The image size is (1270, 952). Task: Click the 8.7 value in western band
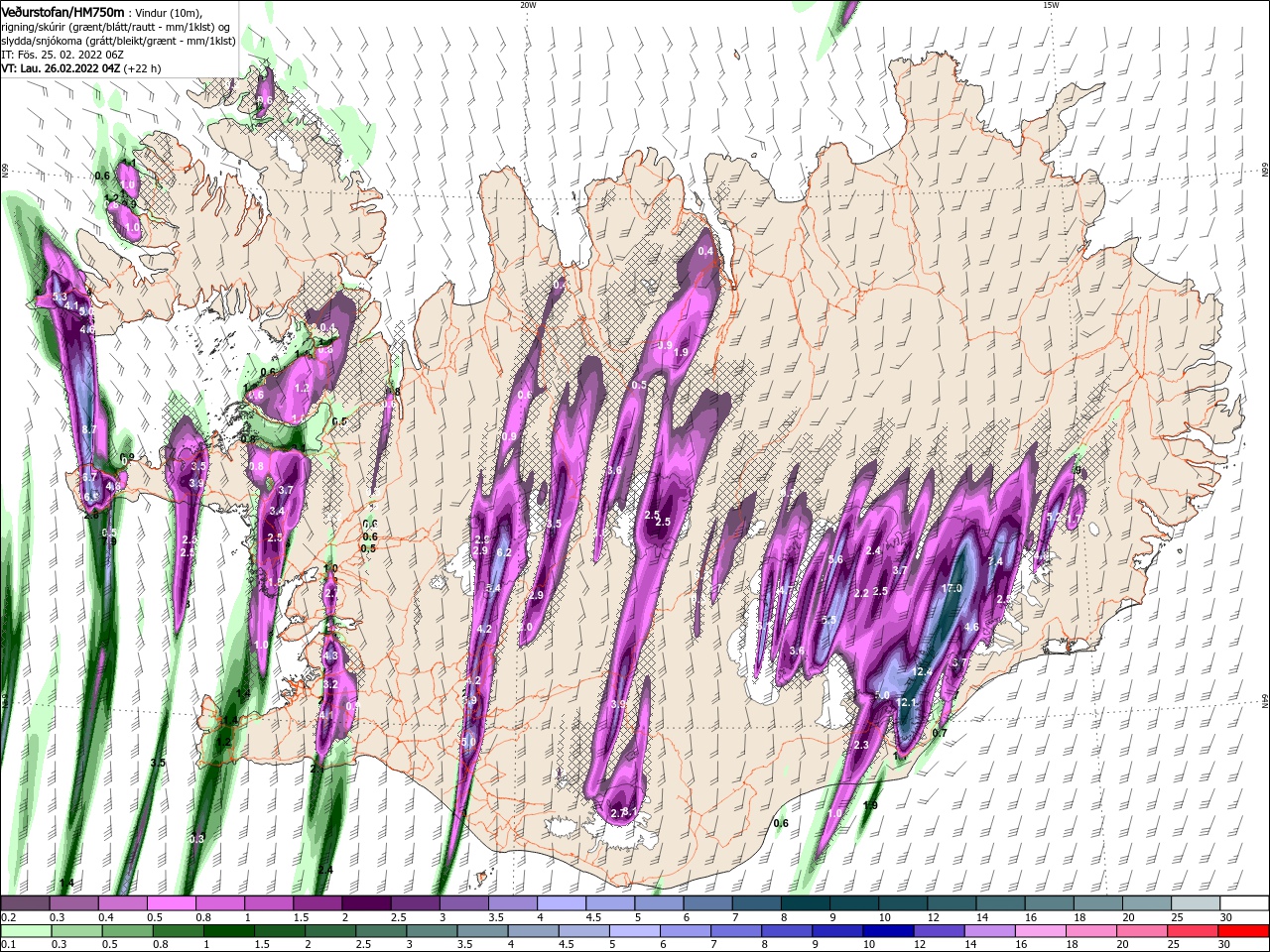pyautogui.click(x=88, y=429)
